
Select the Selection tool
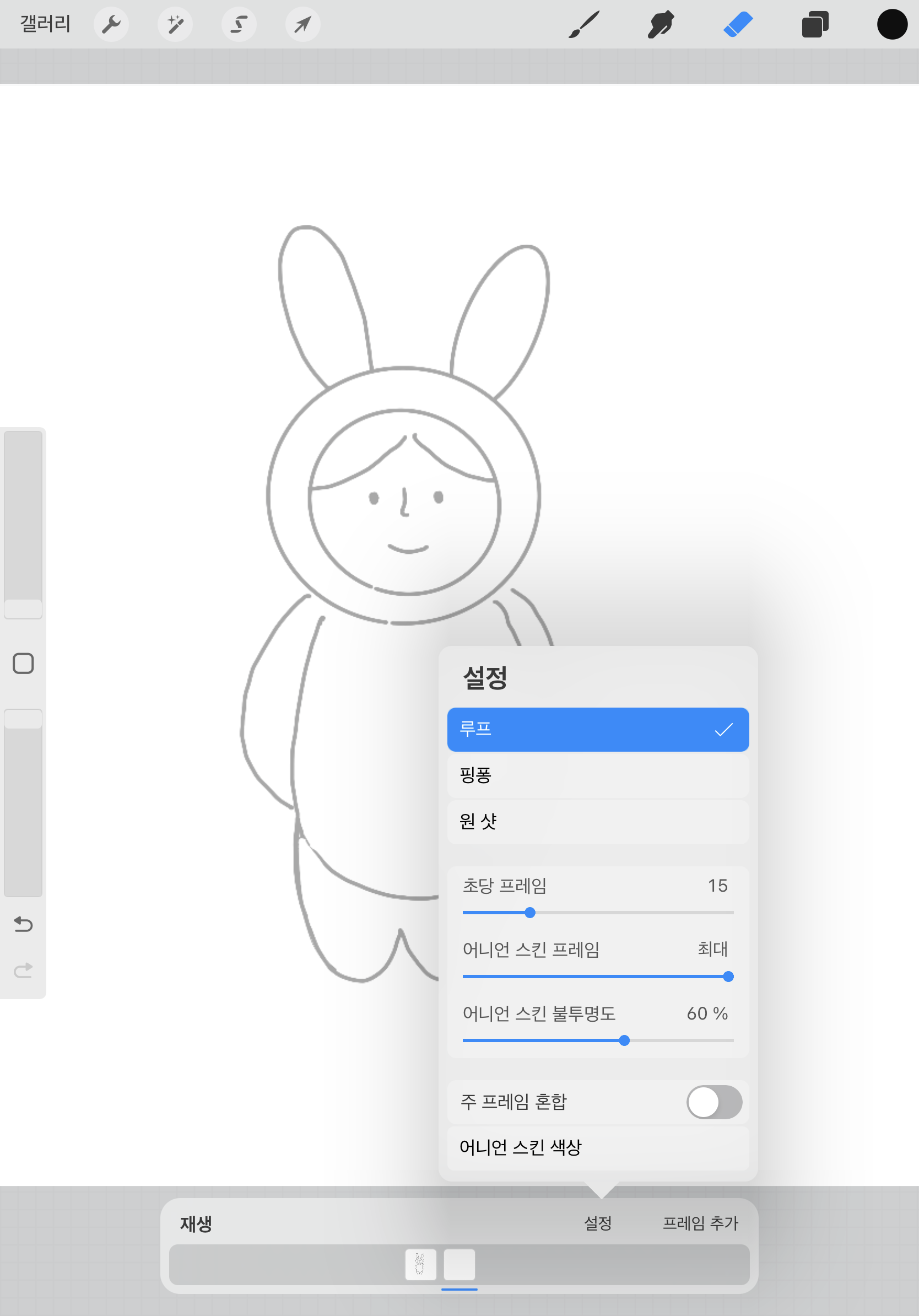[239, 24]
